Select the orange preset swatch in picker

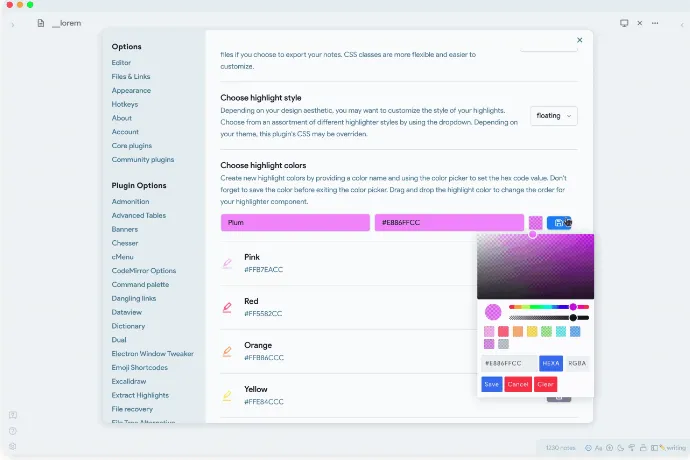coord(518,331)
